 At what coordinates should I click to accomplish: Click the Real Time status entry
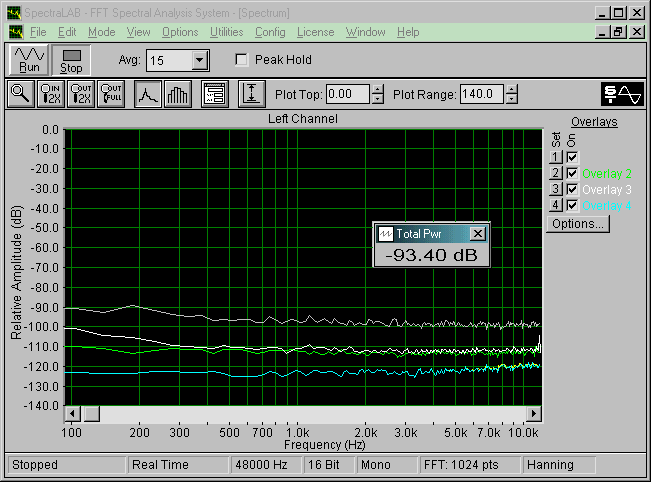pos(178,465)
